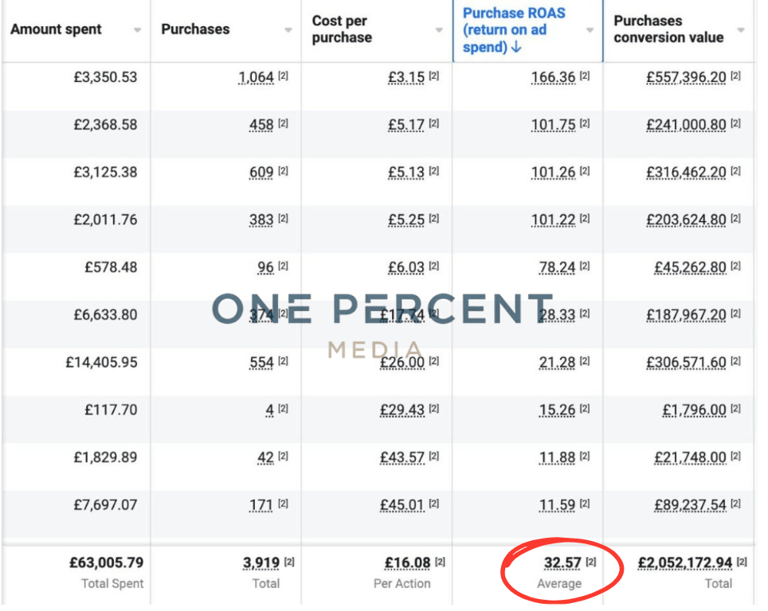Click footnote marker next to £45,262.80
This screenshot has width=768, height=611.
(735, 267)
